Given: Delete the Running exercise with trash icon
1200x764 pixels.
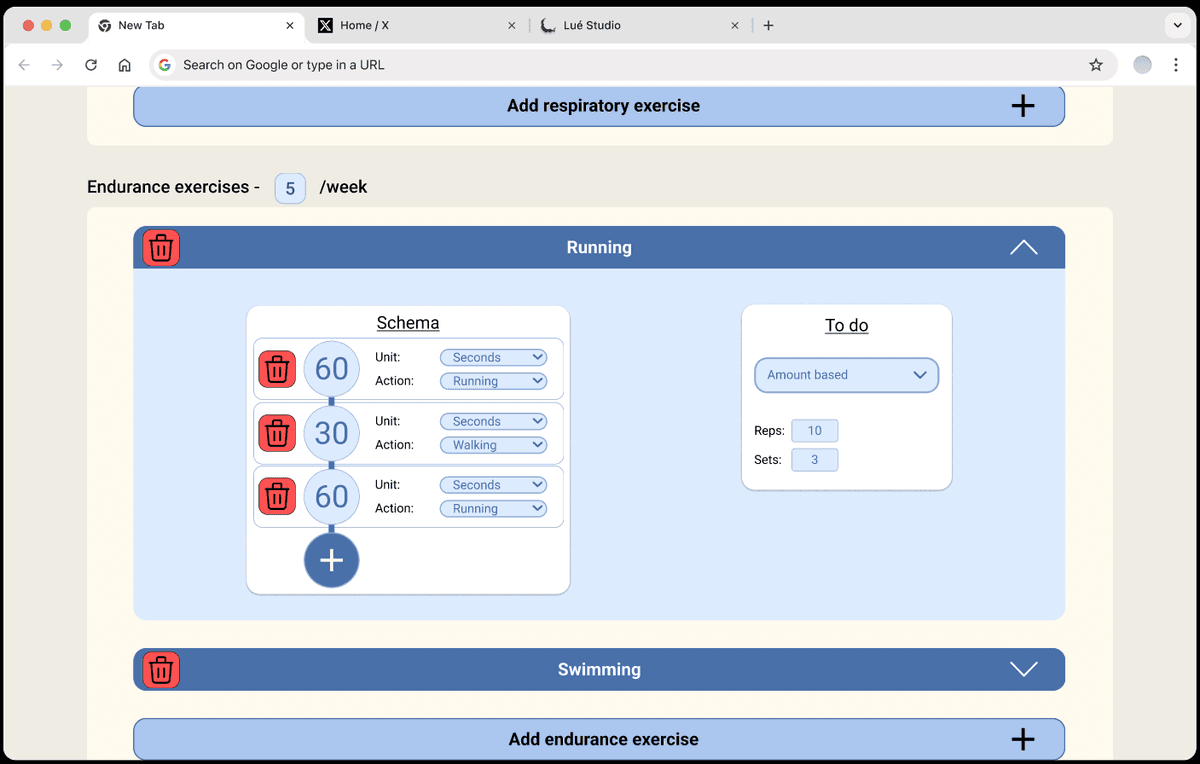Looking at the screenshot, I should 161,247.
